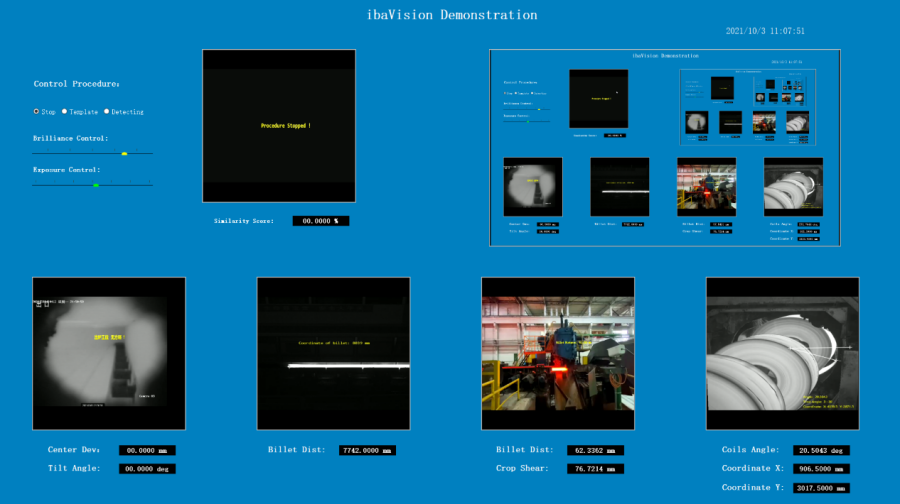Image resolution: width=900 pixels, height=504 pixels.
Task: Select the Detecting radio button
Action: click(107, 112)
